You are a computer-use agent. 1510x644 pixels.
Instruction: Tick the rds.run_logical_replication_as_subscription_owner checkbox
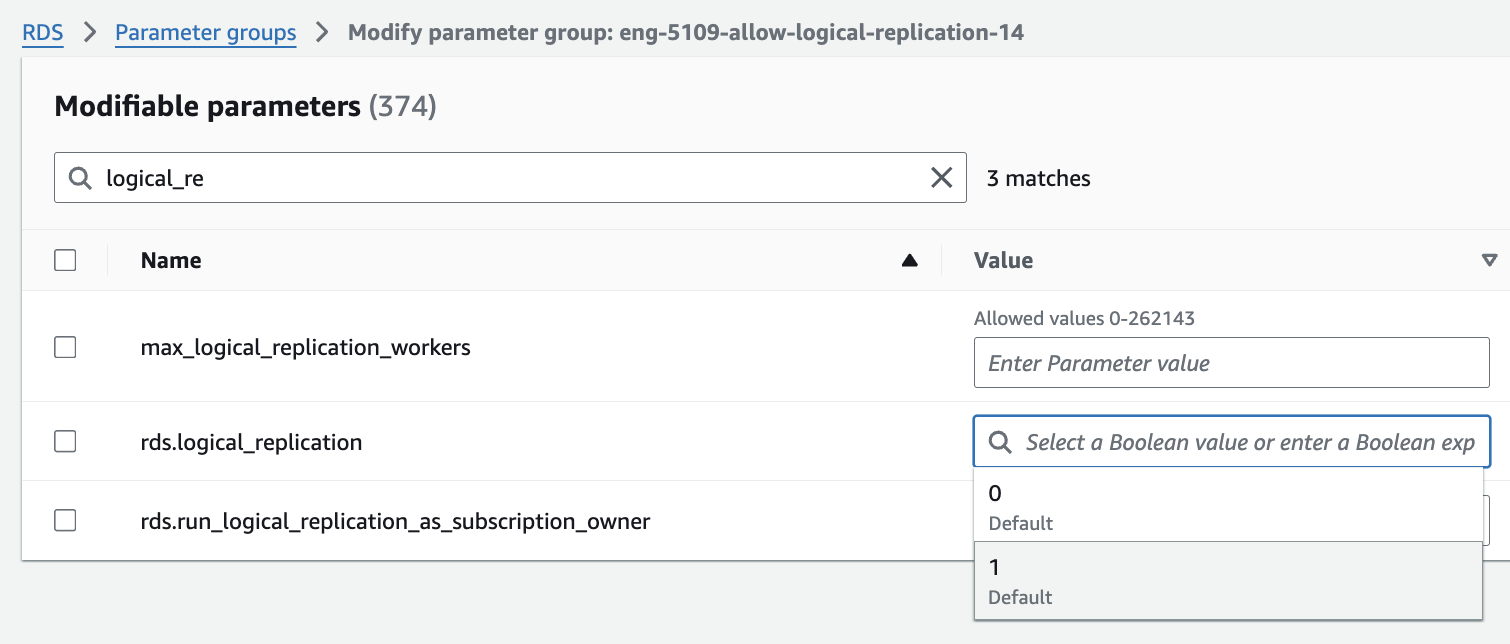(x=65, y=520)
